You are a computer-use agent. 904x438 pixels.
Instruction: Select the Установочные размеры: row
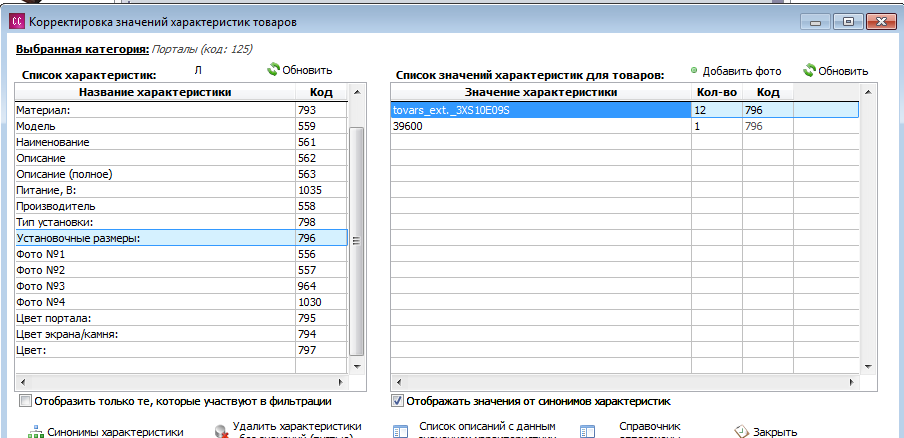(x=181, y=238)
